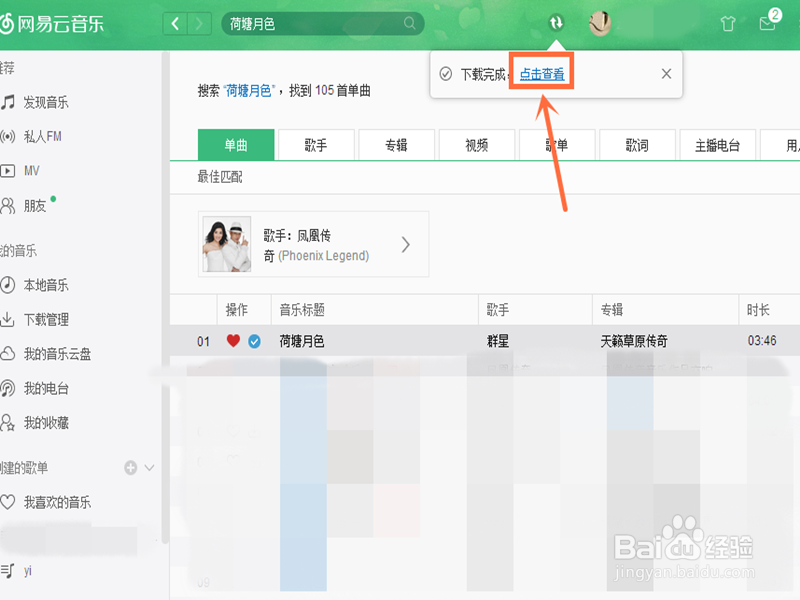Open 我的音乐云盘 cloud music drive

56,353
